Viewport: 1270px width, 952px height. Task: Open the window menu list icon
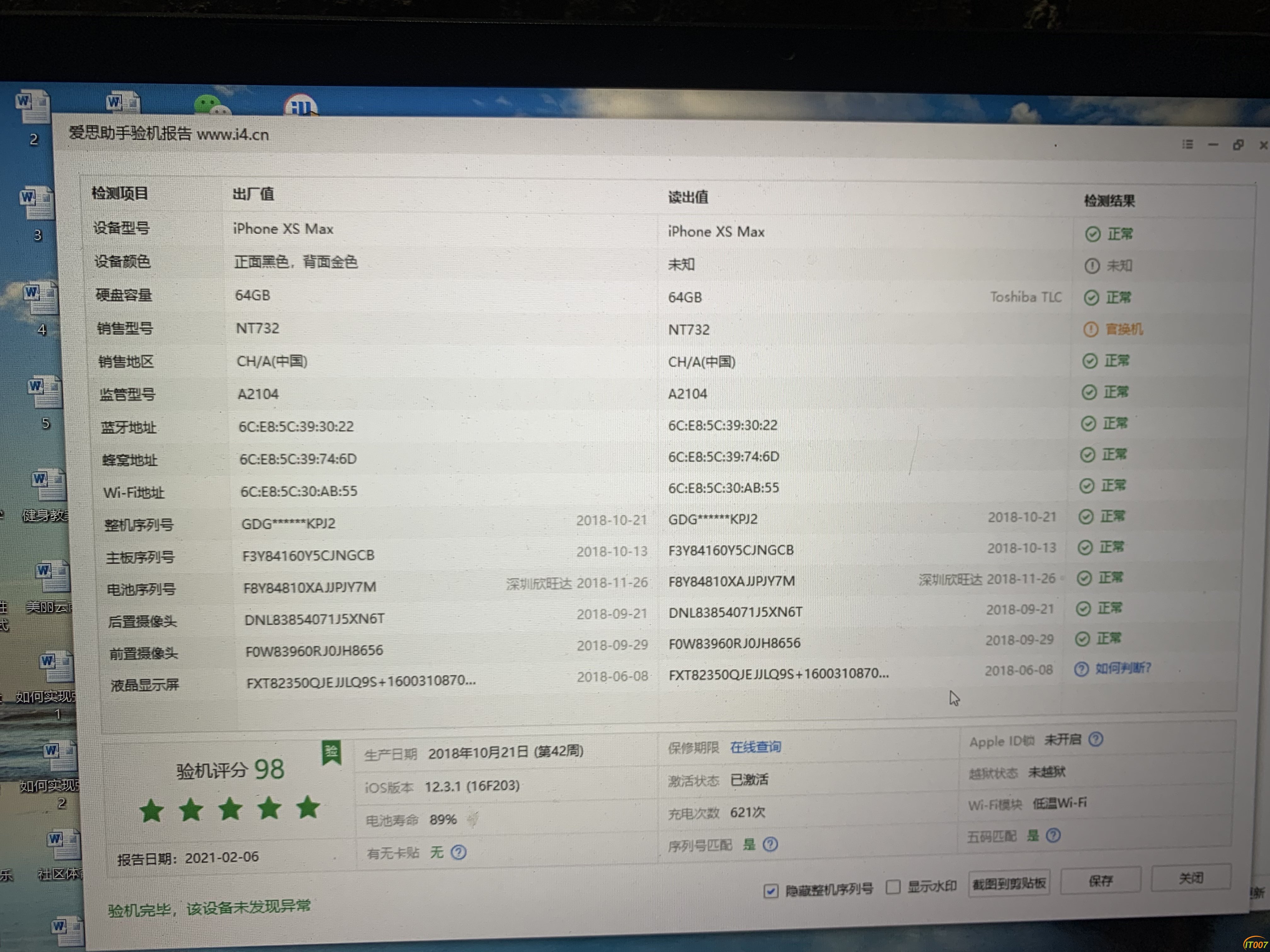tap(1187, 144)
